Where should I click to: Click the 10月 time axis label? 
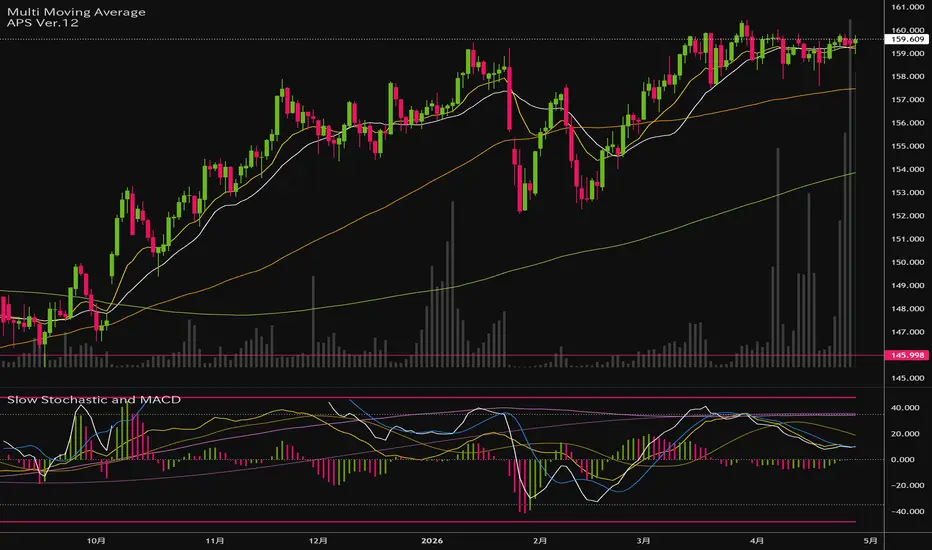pyautogui.click(x=96, y=541)
